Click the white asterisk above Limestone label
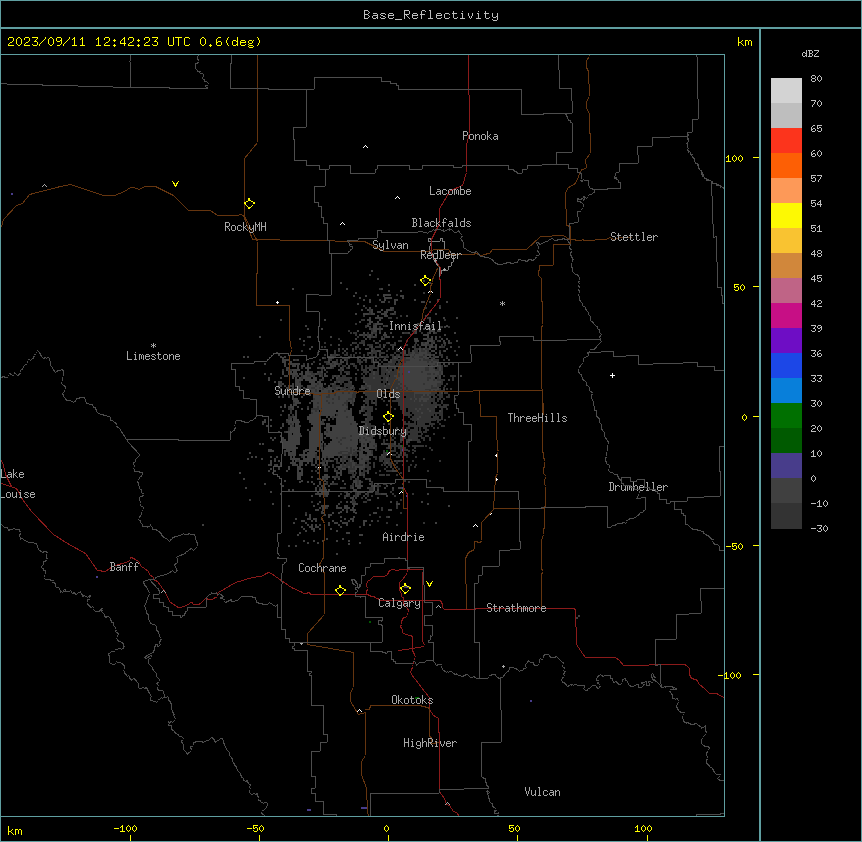Viewport: 862px width, 842px height. click(153, 346)
